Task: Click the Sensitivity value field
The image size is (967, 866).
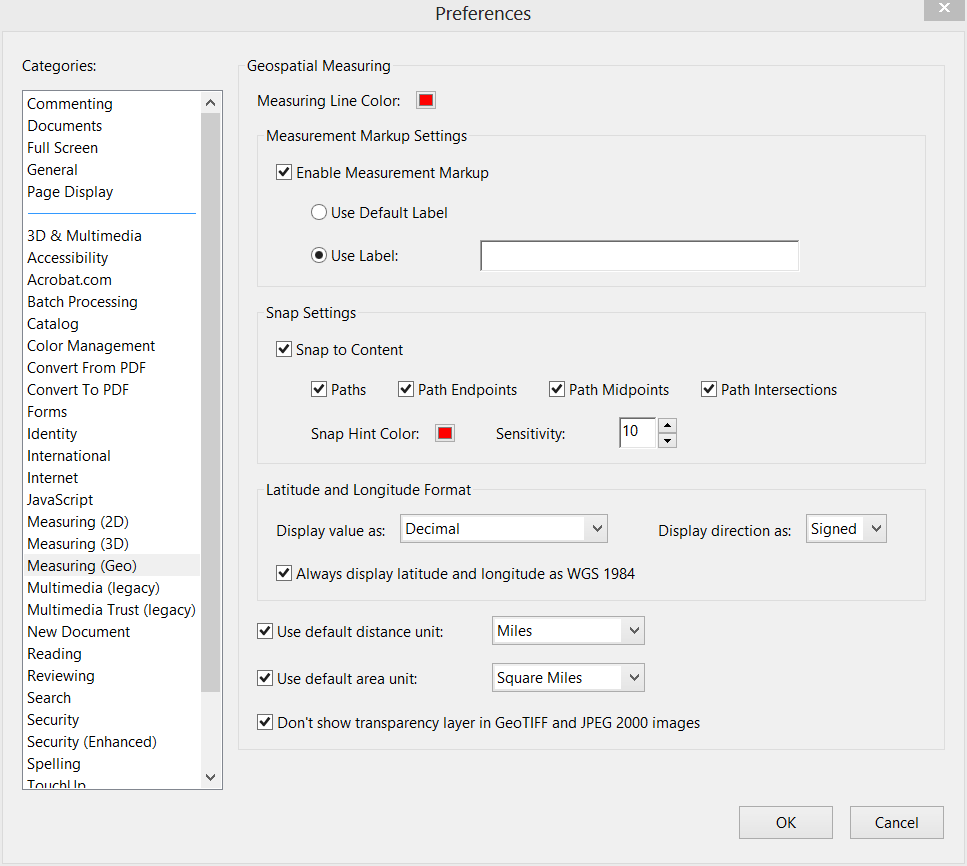Action: pos(638,432)
